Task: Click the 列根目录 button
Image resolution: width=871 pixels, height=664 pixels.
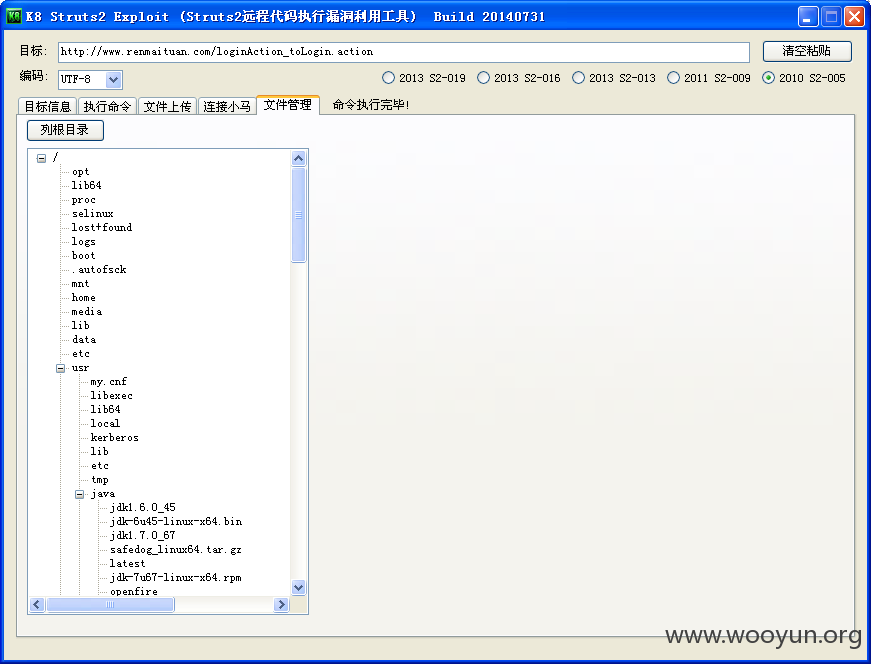Action: 65,130
